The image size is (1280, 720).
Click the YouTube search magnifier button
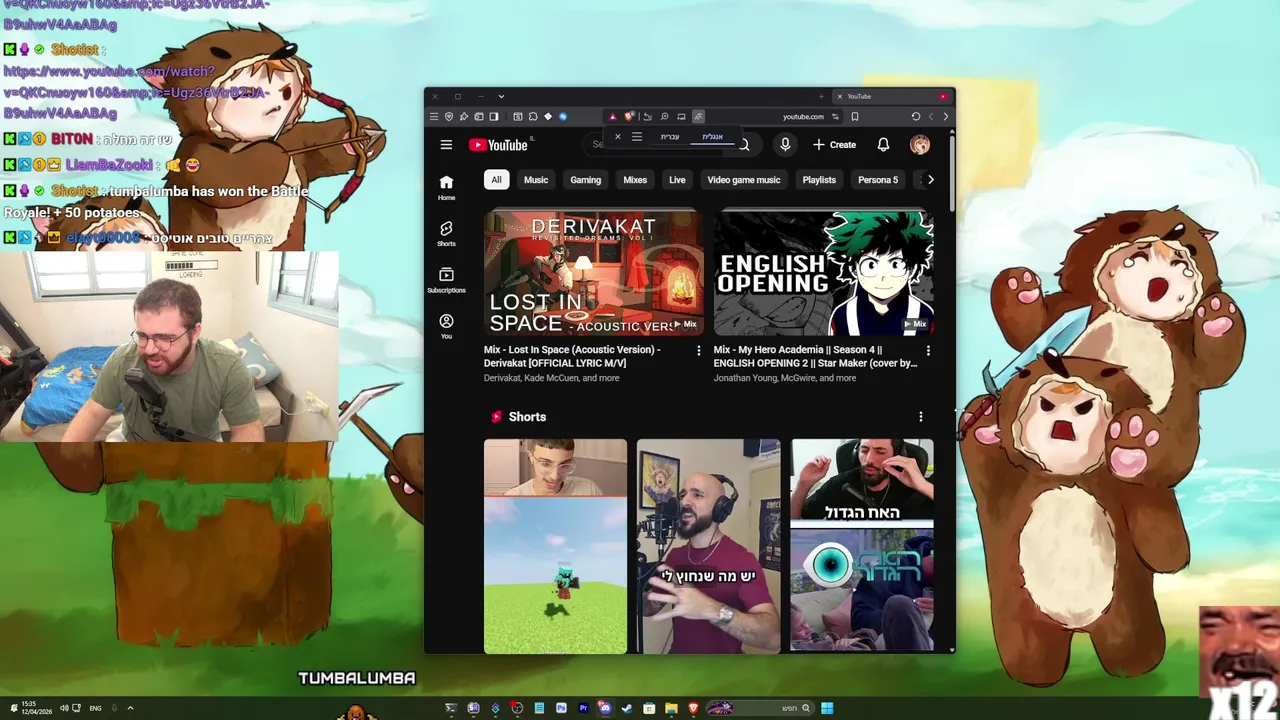click(744, 145)
